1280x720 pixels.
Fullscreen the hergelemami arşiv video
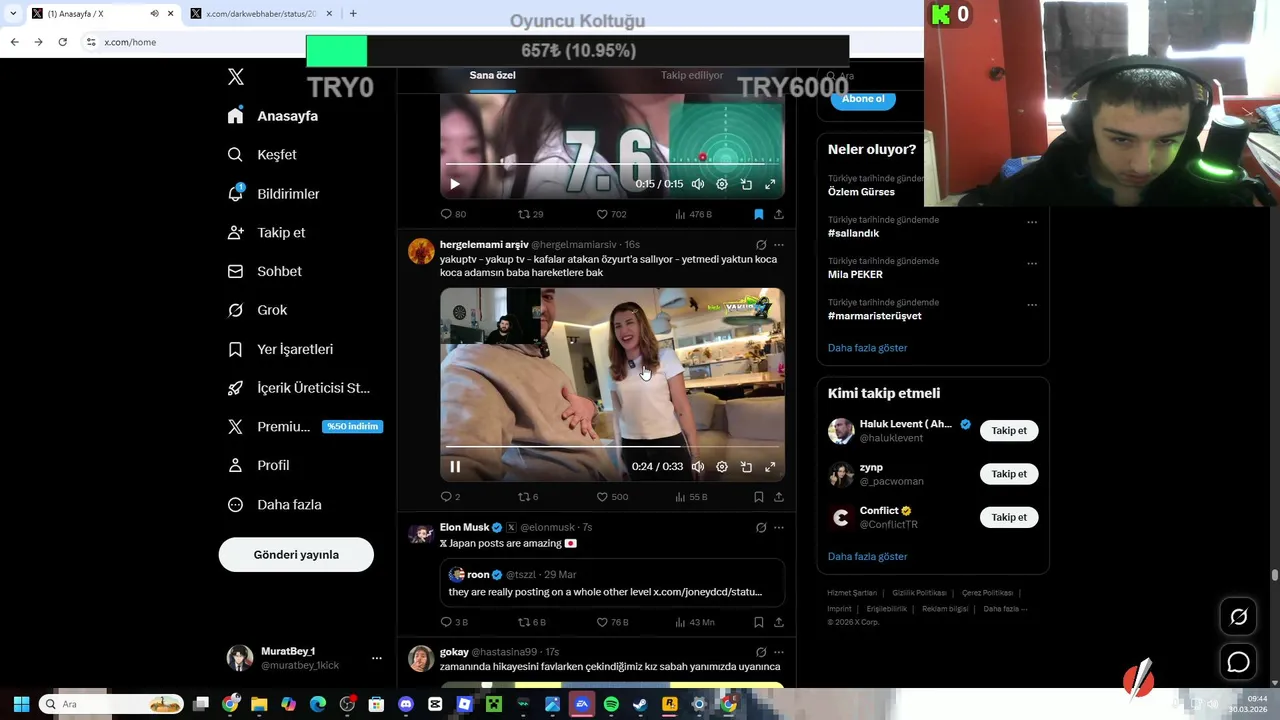pos(770,467)
